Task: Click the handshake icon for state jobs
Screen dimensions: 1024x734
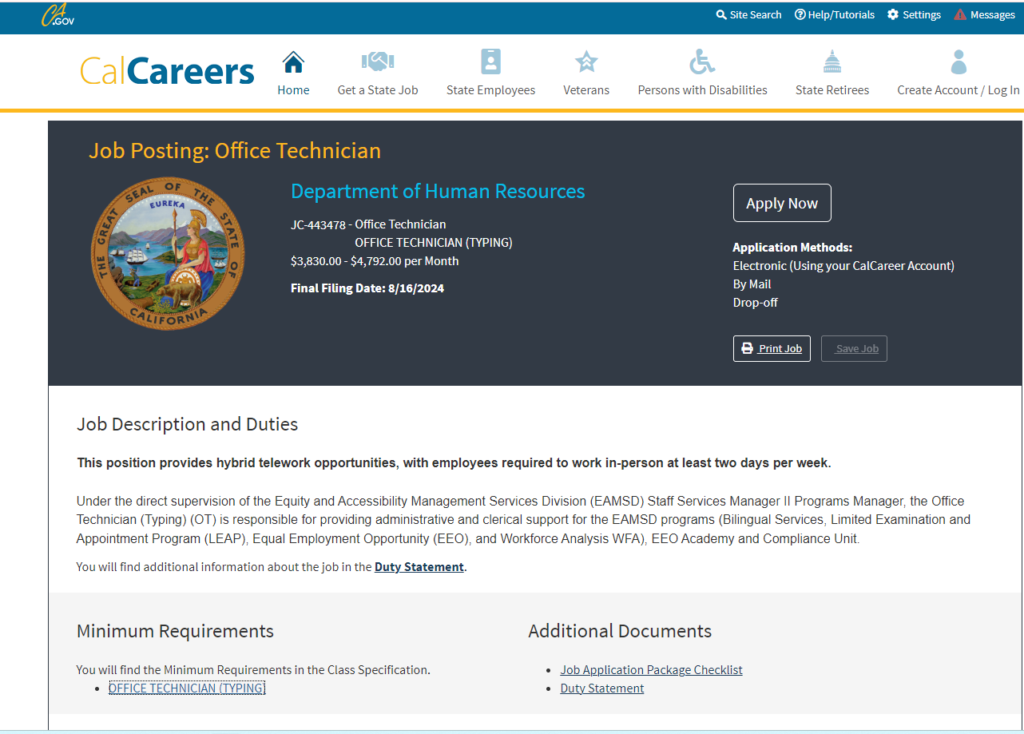Action: pyautogui.click(x=377, y=62)
